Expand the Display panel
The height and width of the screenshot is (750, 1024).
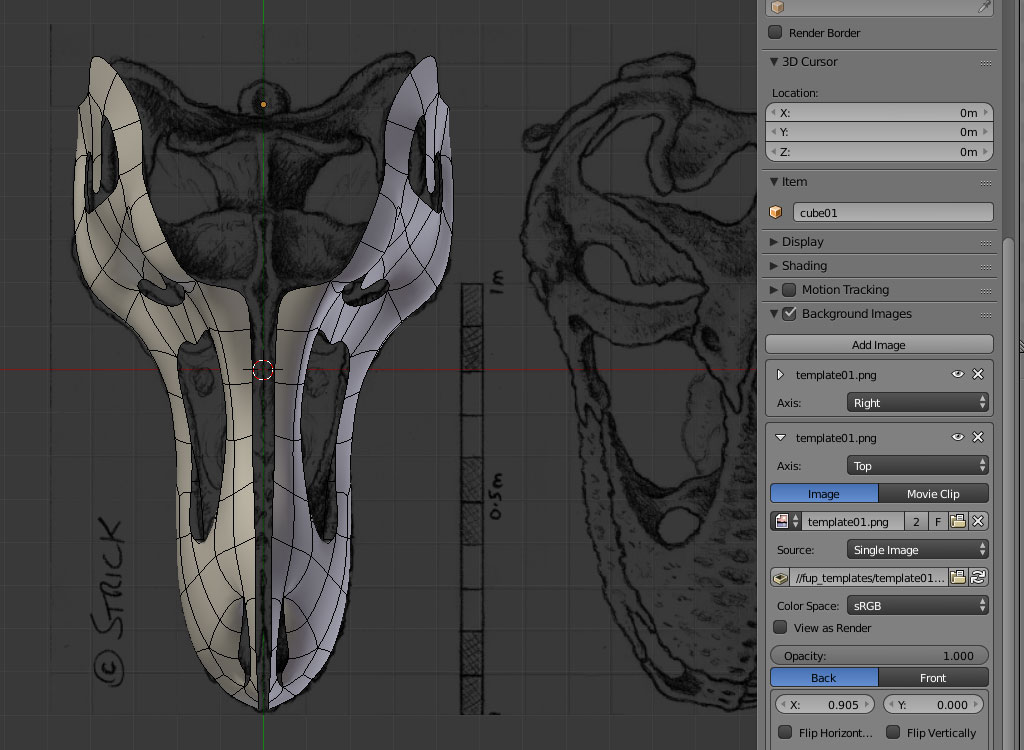click(774, 242)
